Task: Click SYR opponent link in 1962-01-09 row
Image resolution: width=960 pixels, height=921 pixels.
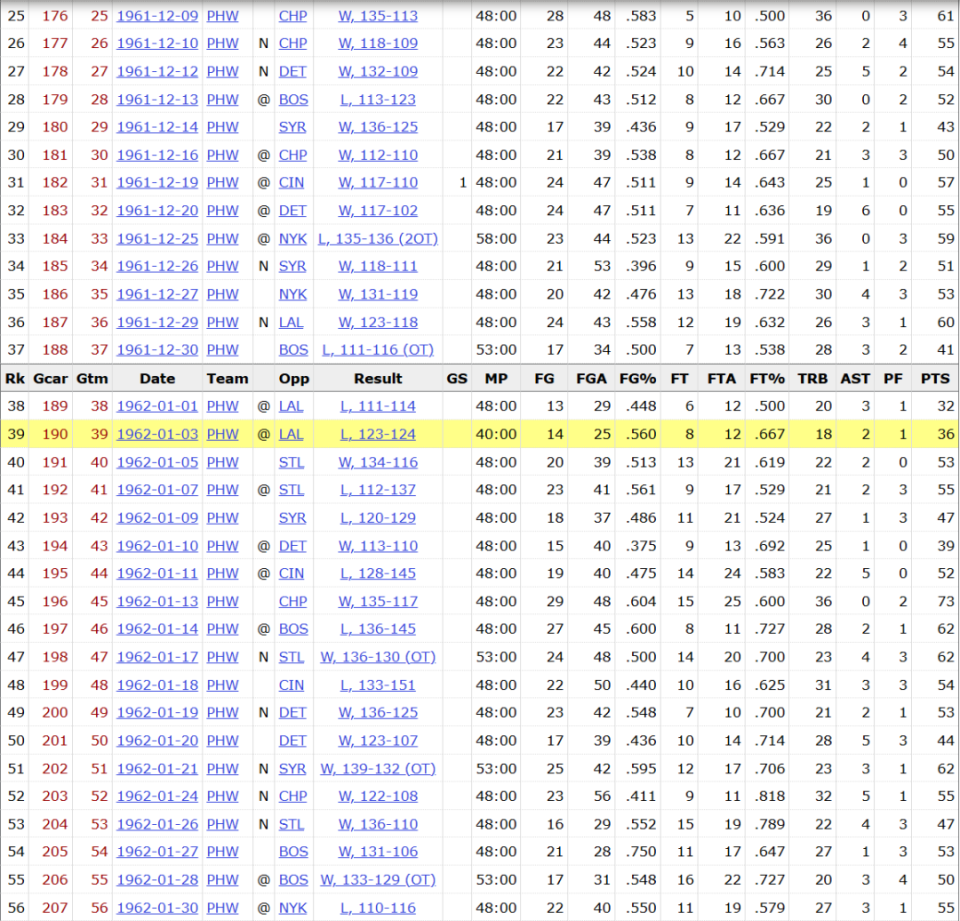Action: pyautogui.click(x=292, y=518)
